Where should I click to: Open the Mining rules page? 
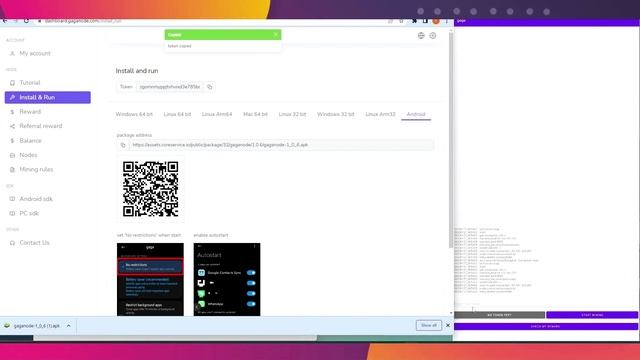[36, 169]
